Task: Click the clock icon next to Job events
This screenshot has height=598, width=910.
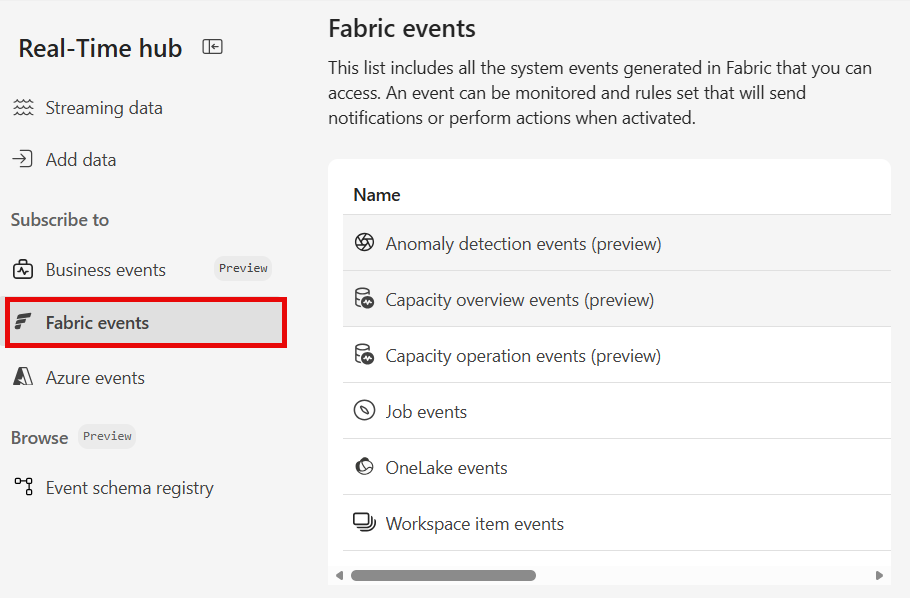Action: pos(364,410)
